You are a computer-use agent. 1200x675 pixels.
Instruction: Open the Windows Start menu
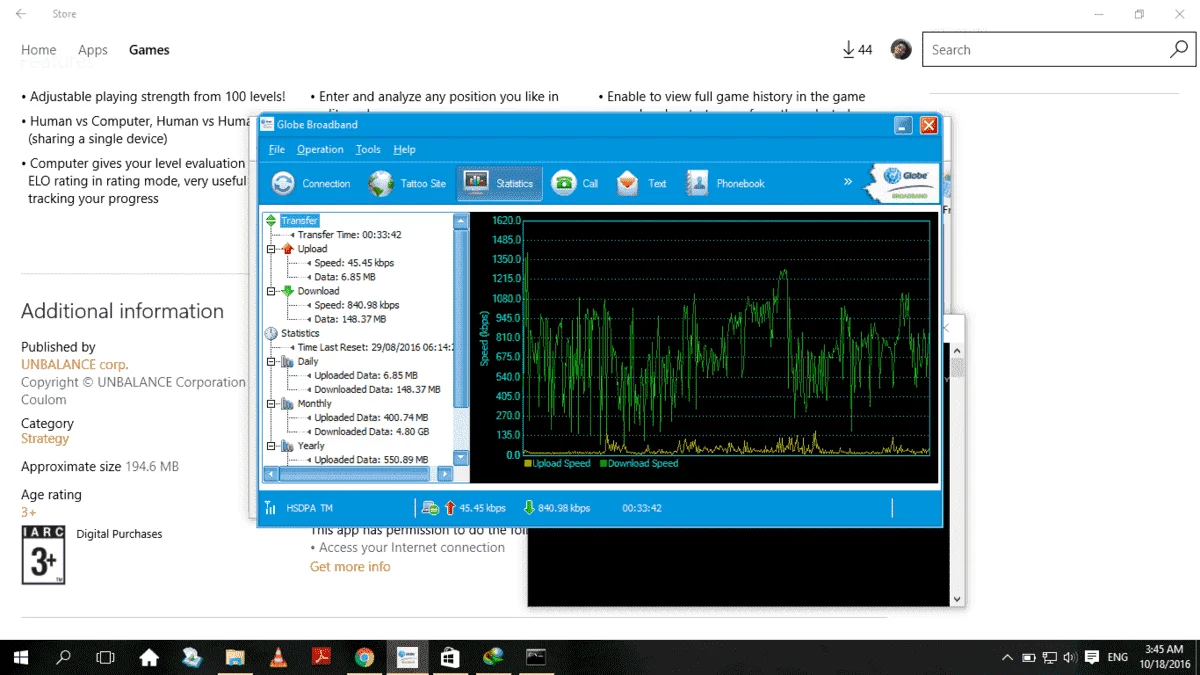coord(21,657)
